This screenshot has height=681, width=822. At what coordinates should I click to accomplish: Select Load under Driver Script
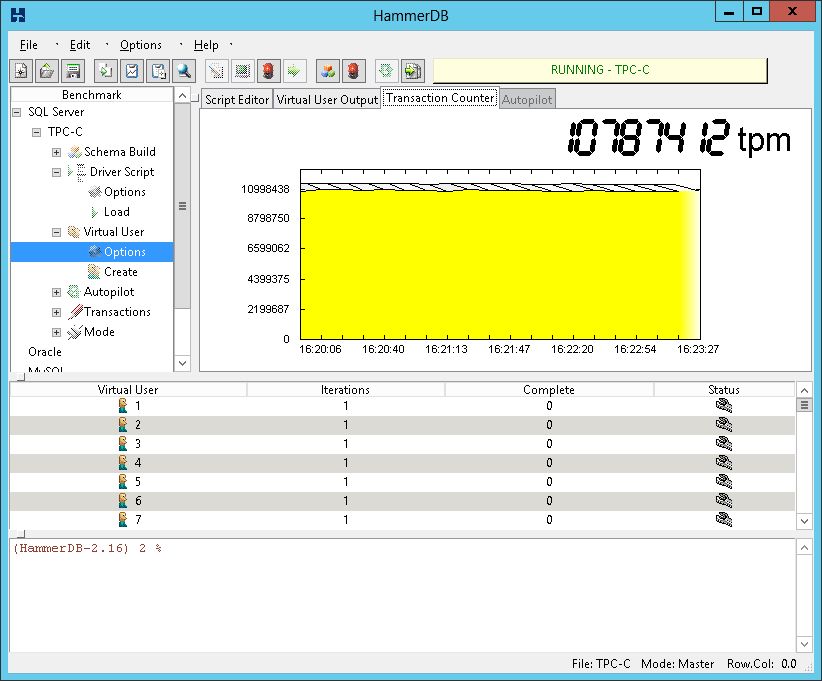[116, 212]
